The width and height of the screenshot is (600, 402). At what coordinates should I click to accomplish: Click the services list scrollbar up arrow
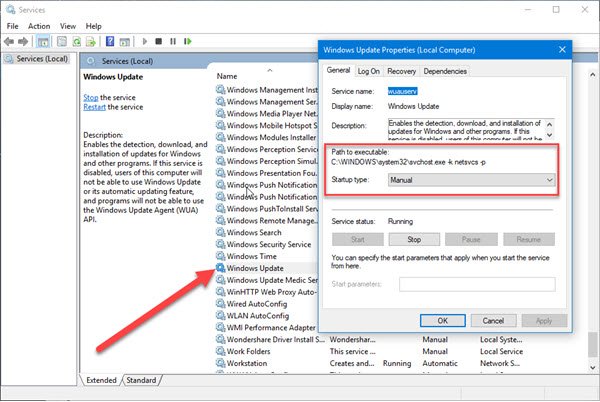coord(592,75)
